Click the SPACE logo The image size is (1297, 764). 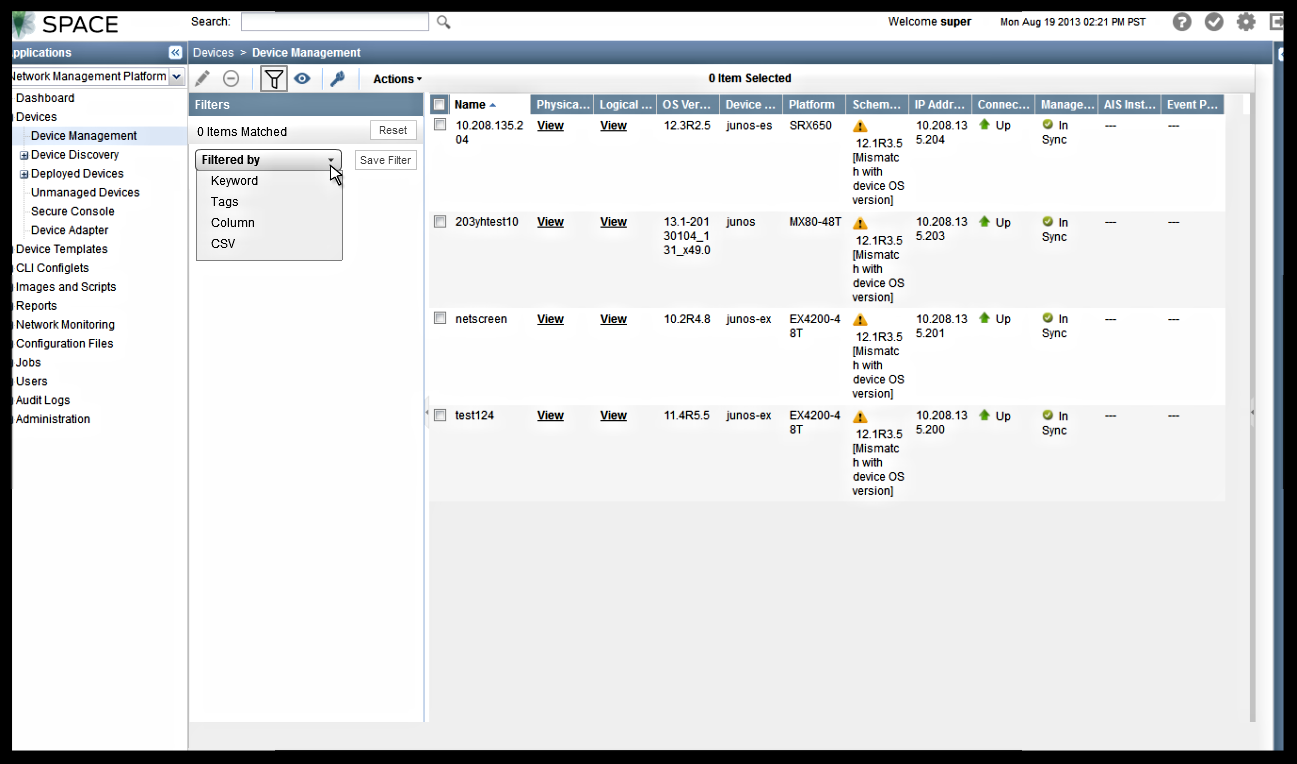66,24
